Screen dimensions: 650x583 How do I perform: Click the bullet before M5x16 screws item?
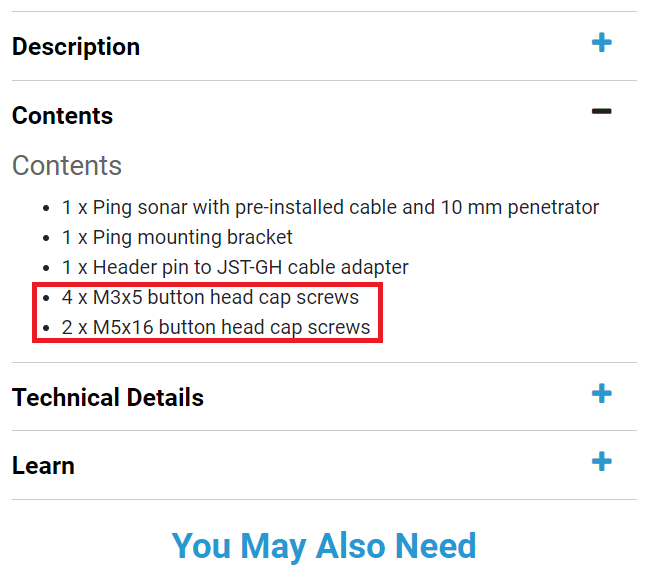(48, 329)
